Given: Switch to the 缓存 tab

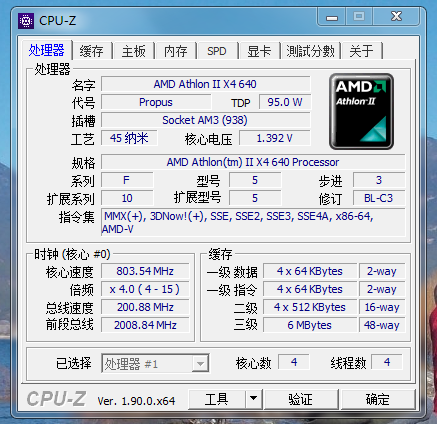Looking at the screenshot, I should [91, 51].
